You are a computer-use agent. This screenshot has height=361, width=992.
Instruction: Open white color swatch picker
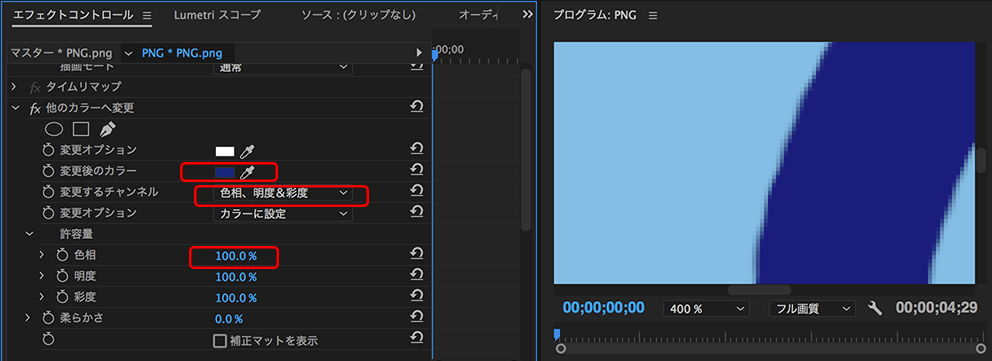[x=225, y=152]
